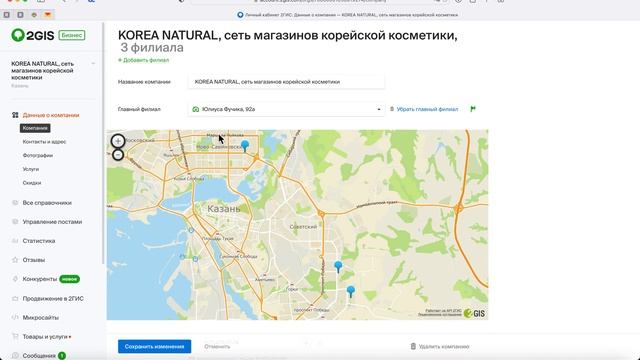The image size is (640, 360).
Task: Expand the KOREA NATURAL company selector chevron
Action: coord(93,64)
